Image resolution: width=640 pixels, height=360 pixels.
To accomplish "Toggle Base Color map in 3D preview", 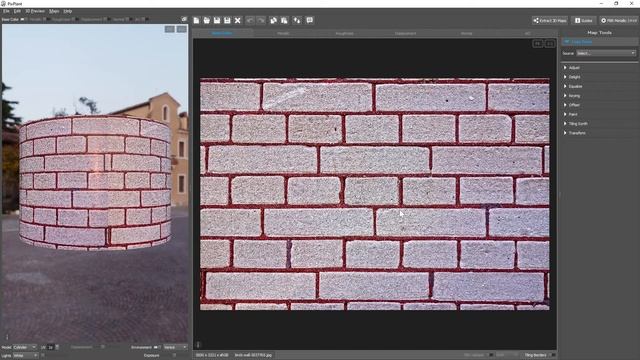I will (x=24, y=19).
